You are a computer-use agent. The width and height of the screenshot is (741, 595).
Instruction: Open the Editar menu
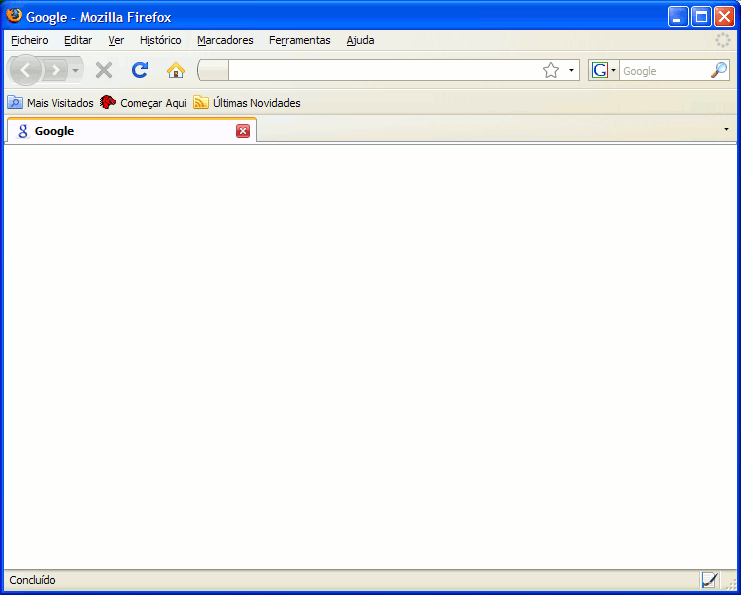[x=78, y=40]
